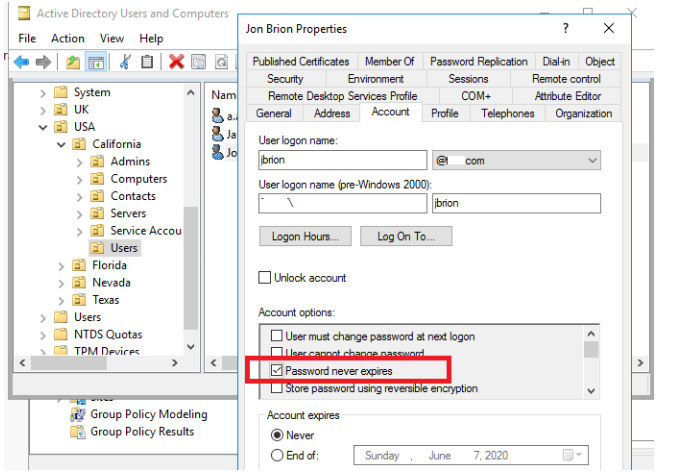Screen dimensions: 676x472
Task: Expand the System node in tree
Action: (x=43, y=93)
